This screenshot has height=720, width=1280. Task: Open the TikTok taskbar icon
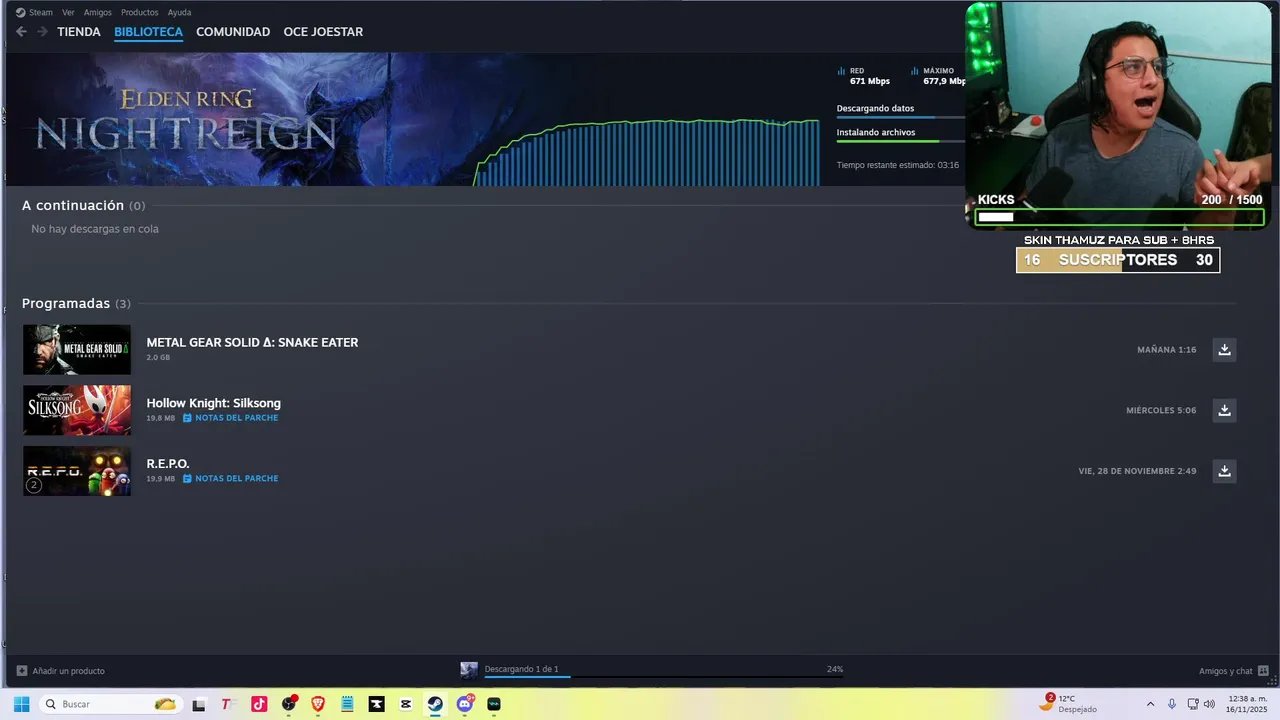pos(259,704)
